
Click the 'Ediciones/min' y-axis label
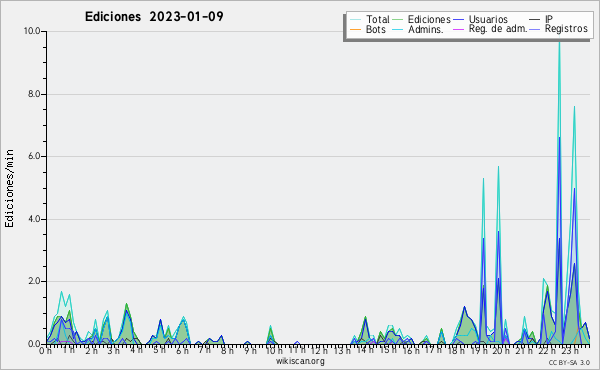point(9,188)
